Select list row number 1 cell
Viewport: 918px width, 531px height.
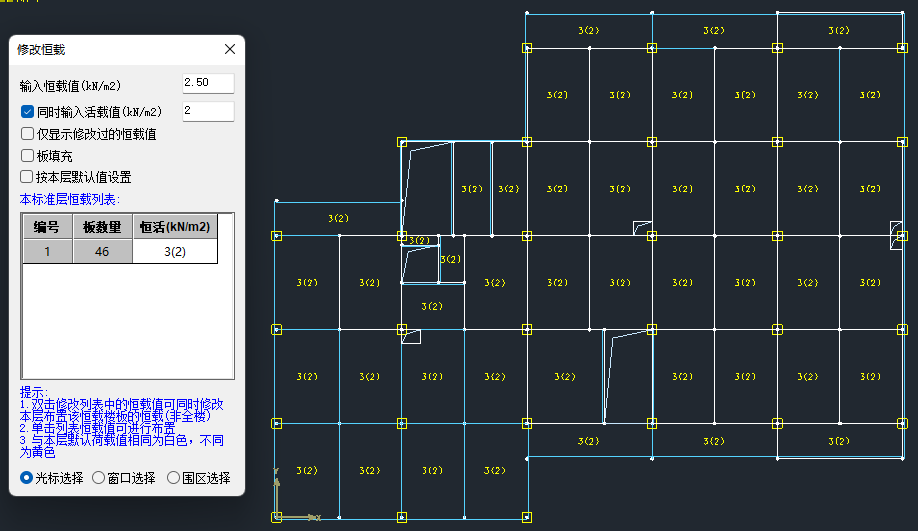coord(47,252)
